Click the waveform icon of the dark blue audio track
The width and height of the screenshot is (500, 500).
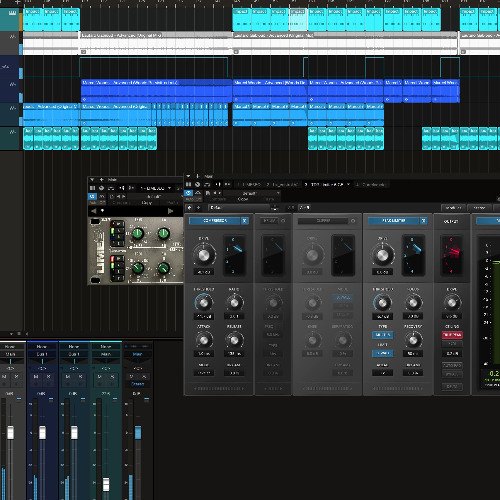[12, 84]
